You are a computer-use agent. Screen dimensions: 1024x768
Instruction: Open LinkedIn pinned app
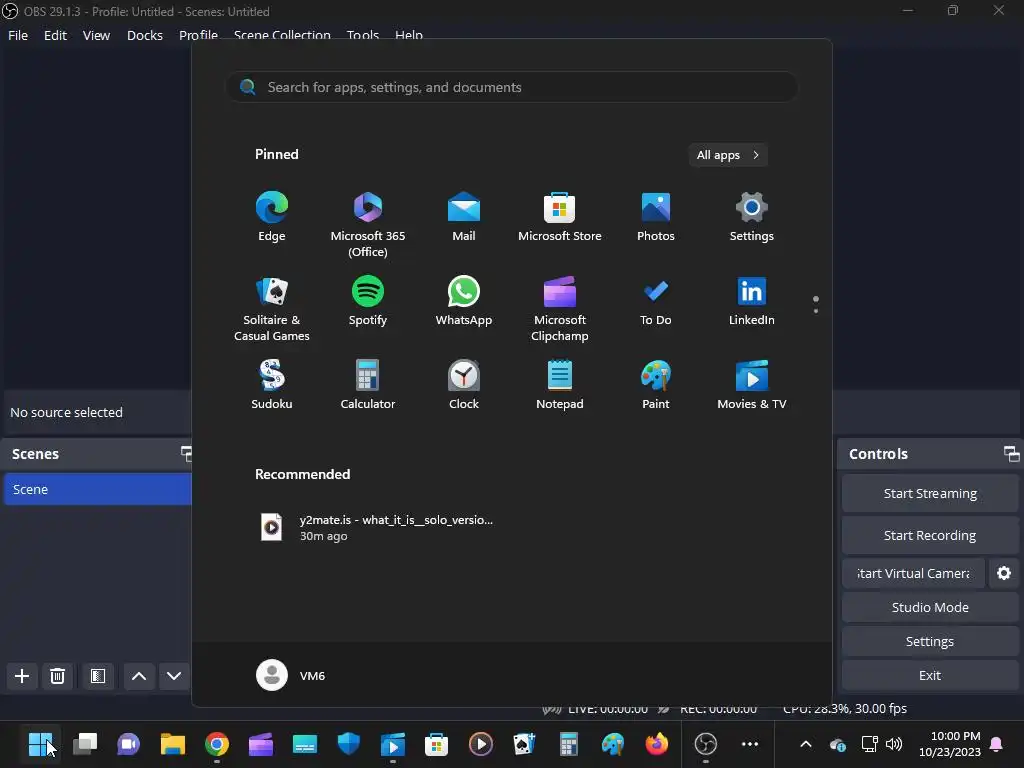pyautogui.click(x=752, y=301)
